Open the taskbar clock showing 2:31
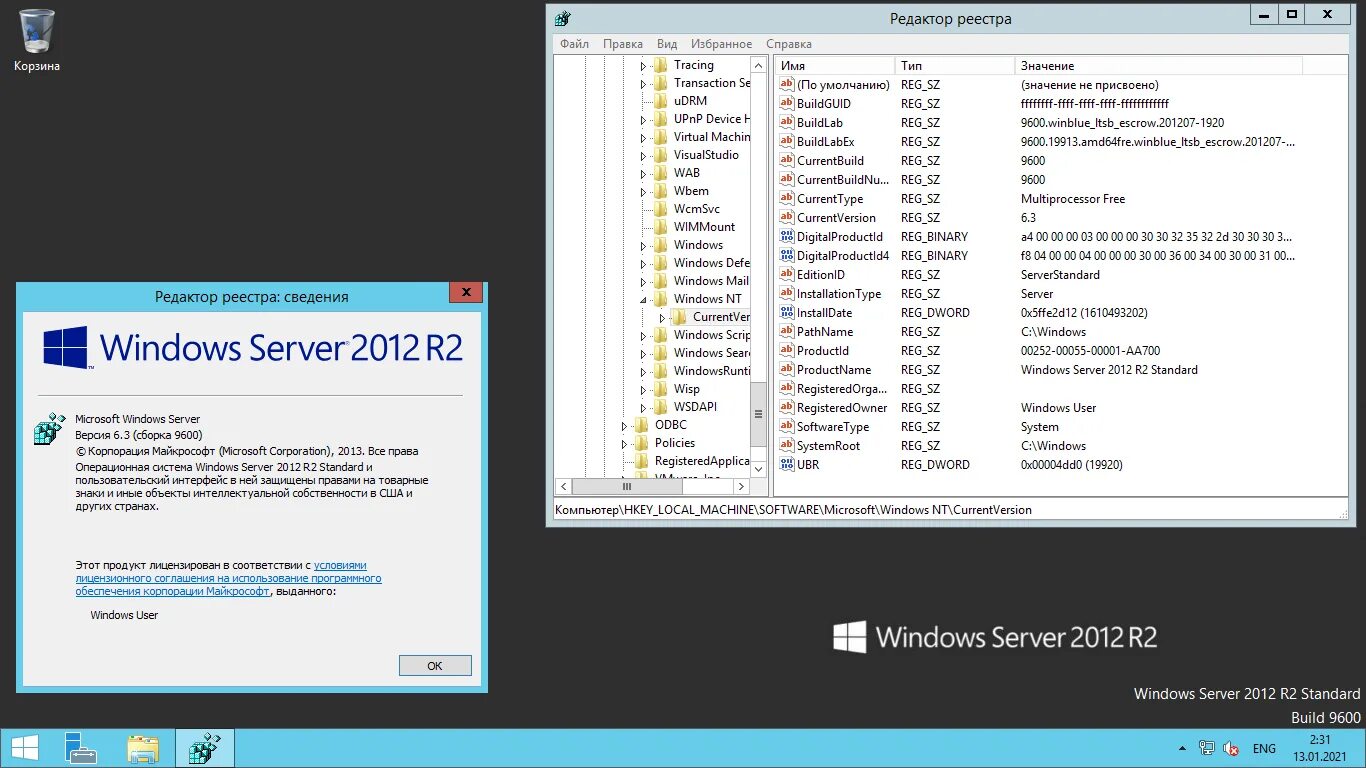Image resolution: width=1366 pixels, height=768 pixels. (1319, 748)
